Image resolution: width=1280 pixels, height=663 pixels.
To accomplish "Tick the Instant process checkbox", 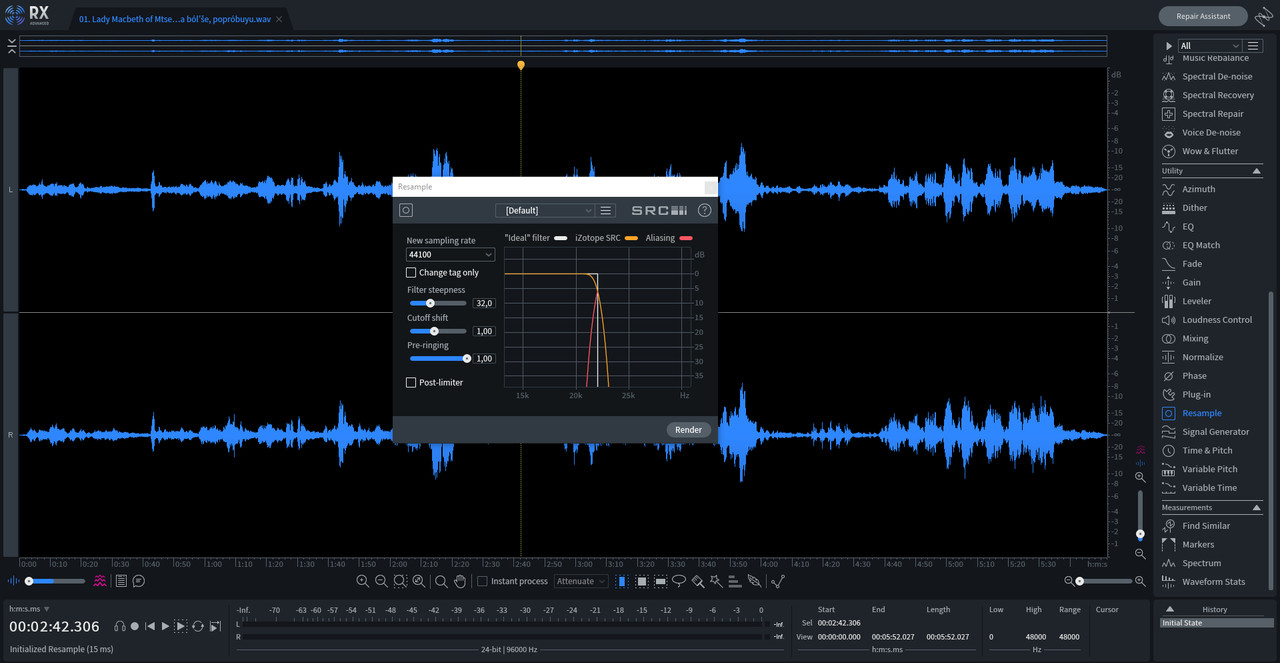I will pos(482,581).
